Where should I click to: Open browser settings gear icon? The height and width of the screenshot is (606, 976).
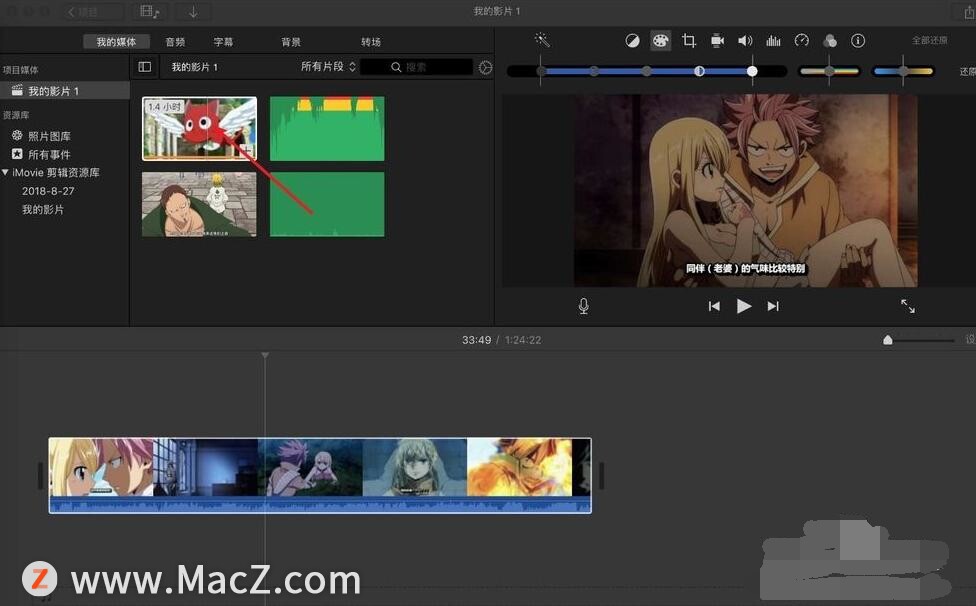(486, 67)
